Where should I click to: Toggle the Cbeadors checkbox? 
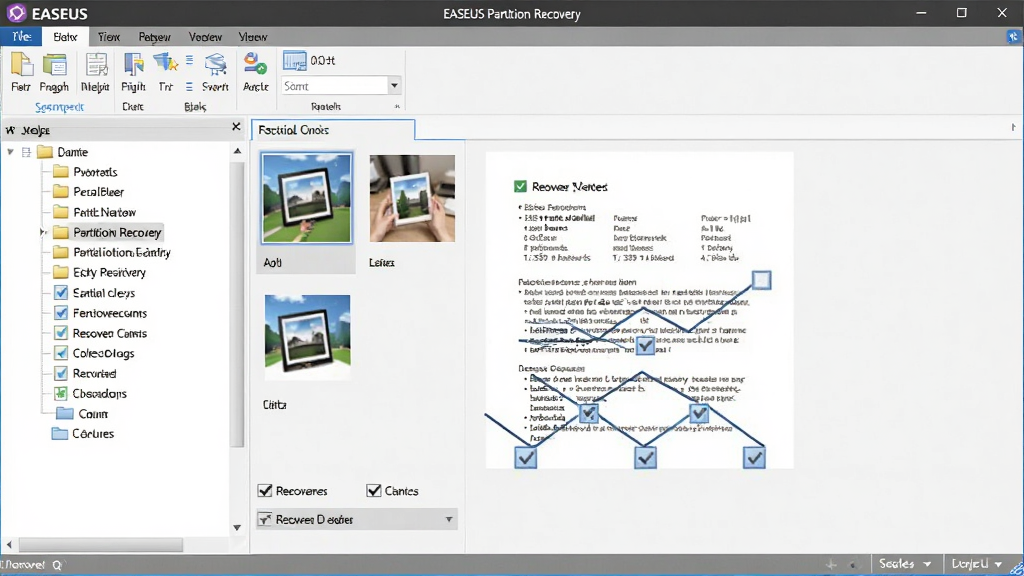tap(61, 393)
